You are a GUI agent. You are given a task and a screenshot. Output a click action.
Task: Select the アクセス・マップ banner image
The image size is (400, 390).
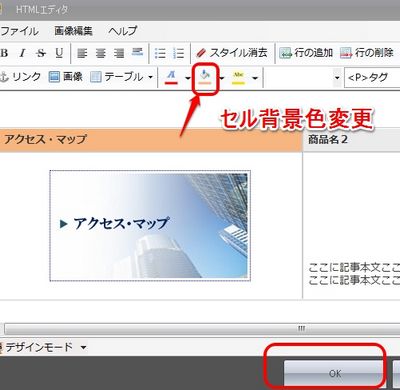point(150,226)
